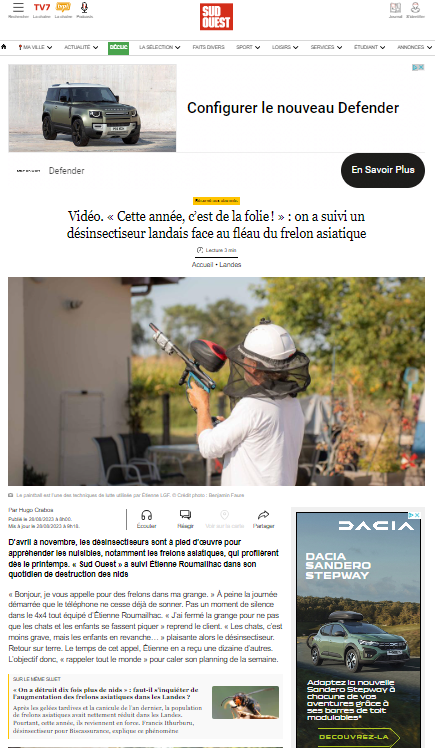This screenshot has width=435, height=748.
Task: Open the Podcasts microphone icon
Action: (84, 7)
